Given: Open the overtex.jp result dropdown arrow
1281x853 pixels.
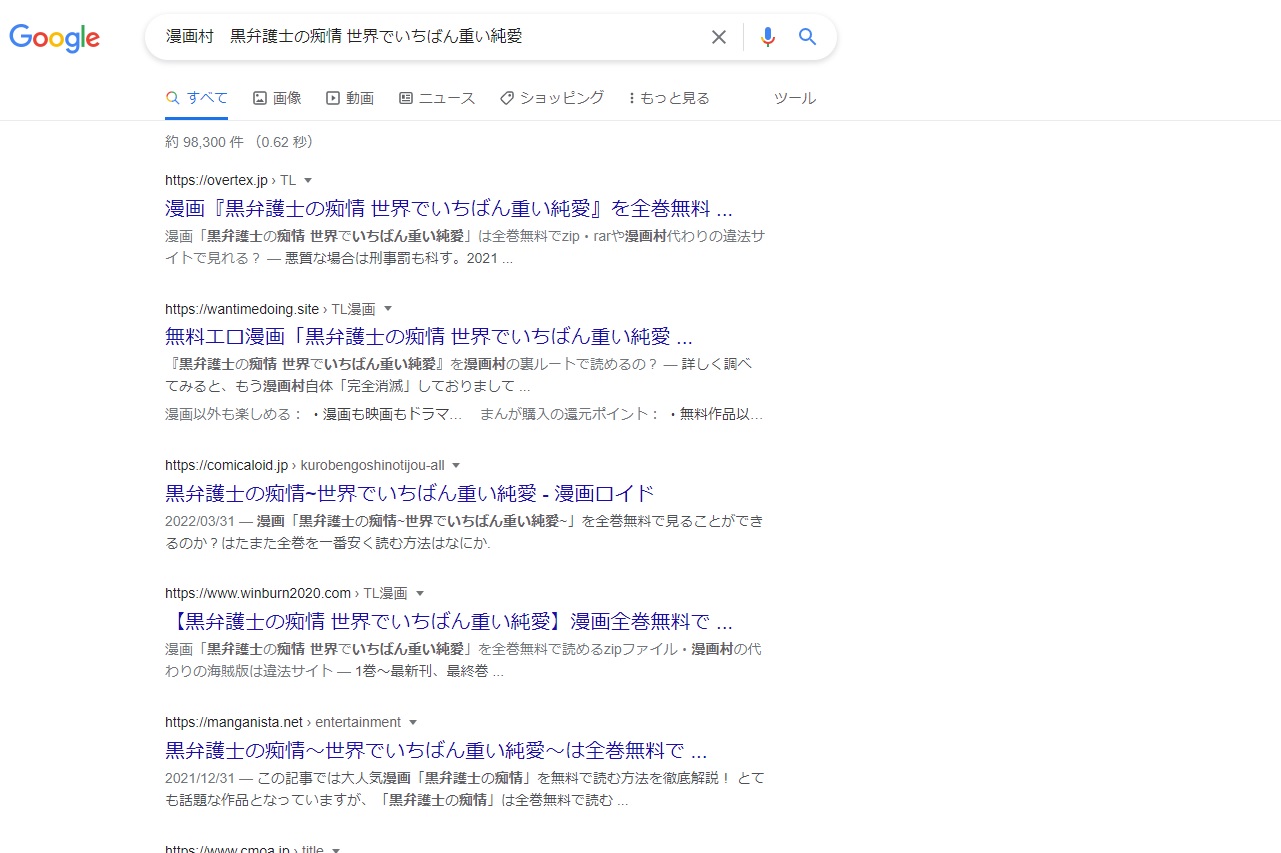Looking at the screenshot, I should coord(308,180).
